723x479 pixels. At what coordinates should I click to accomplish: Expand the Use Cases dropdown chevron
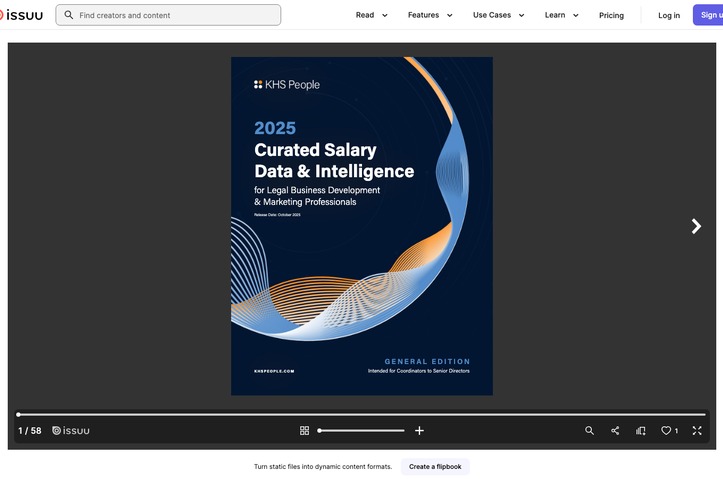tap(522, 15)
